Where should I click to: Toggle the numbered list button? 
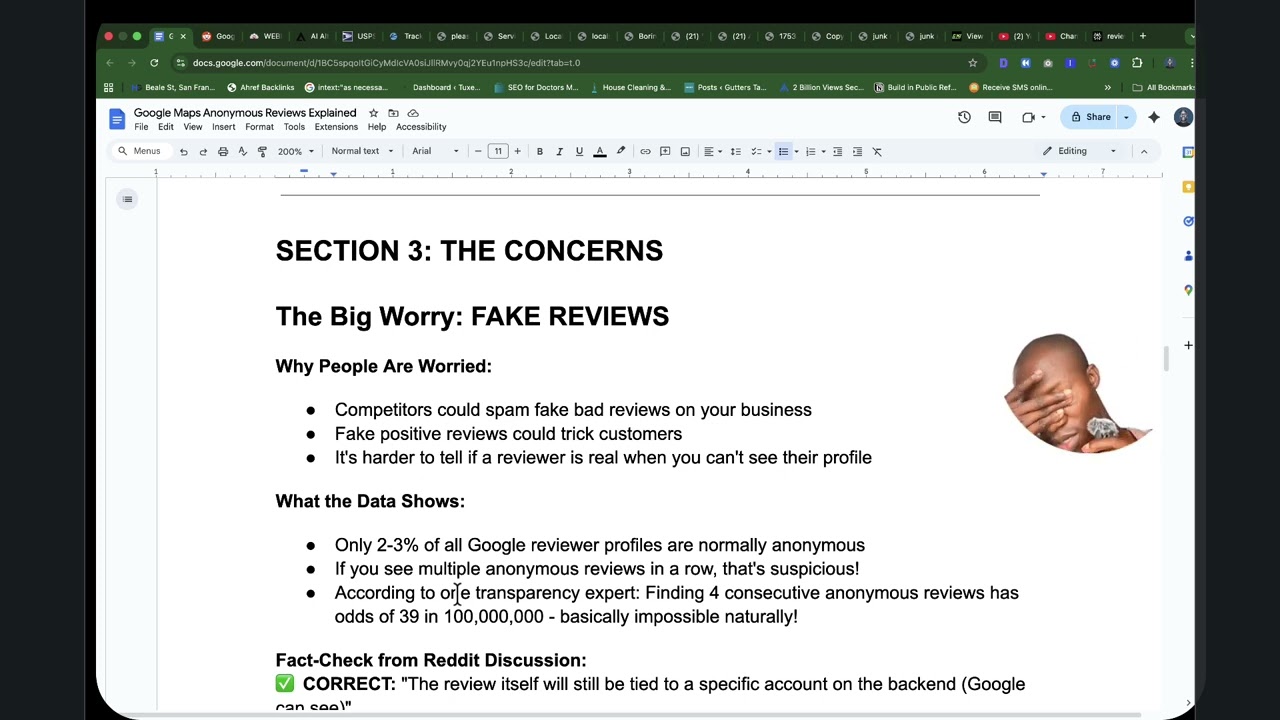coord(810,151)
